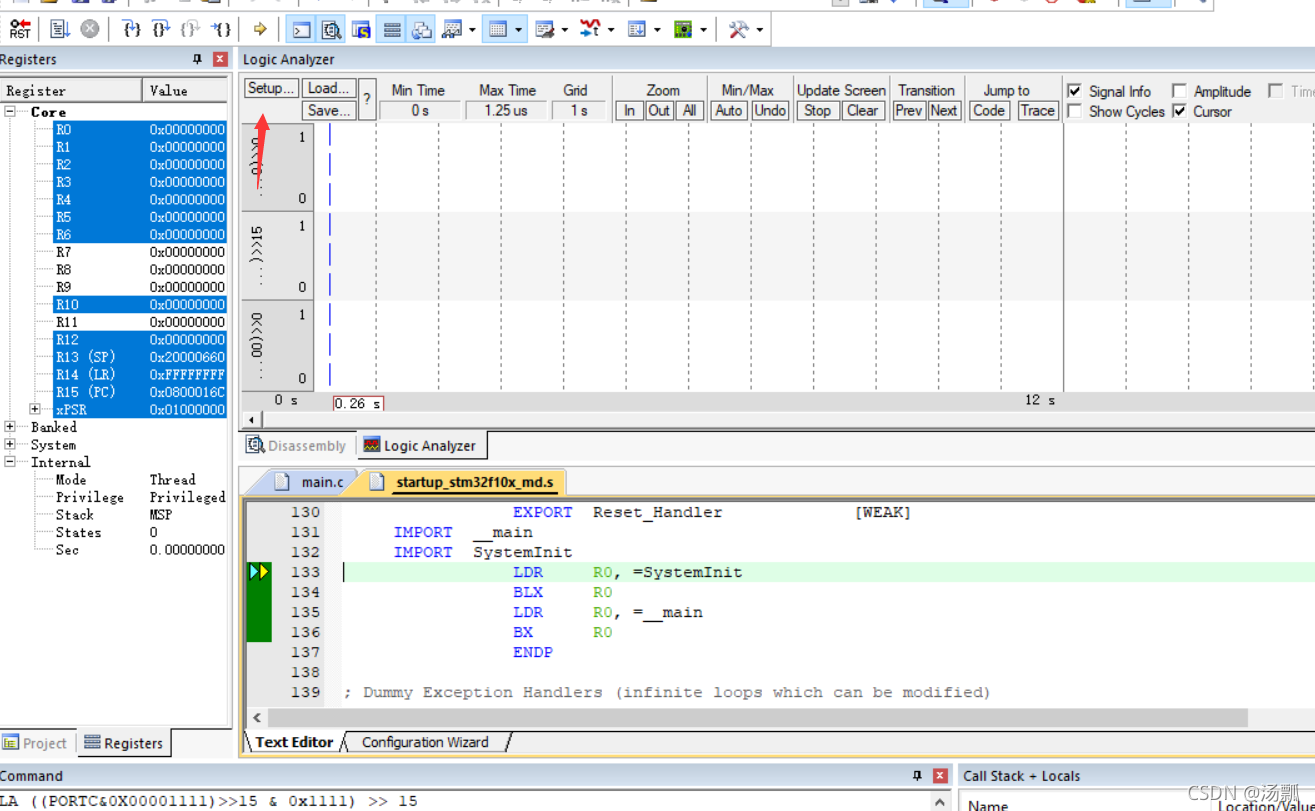Image resolution: width=1315 pixels, height=811 pixels.
Task: Open the Analysis windows dropdown arrow
Action: tap(611, 30)
